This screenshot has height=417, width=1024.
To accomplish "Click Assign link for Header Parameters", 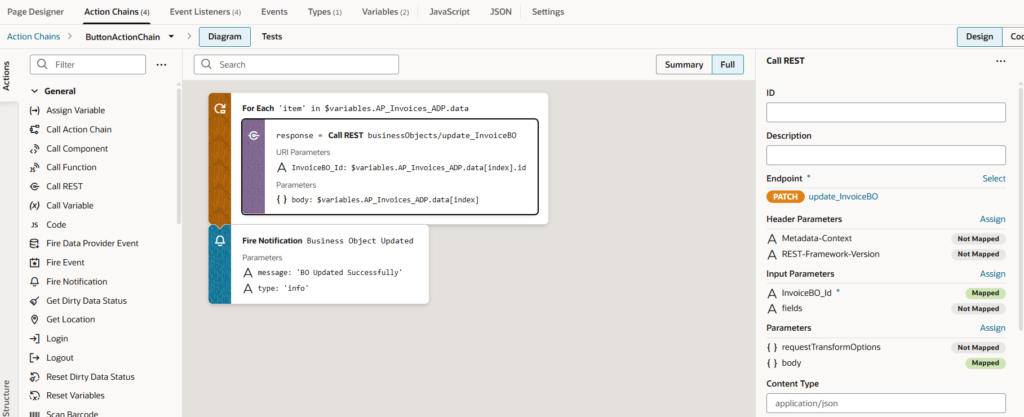I will 992,219.
